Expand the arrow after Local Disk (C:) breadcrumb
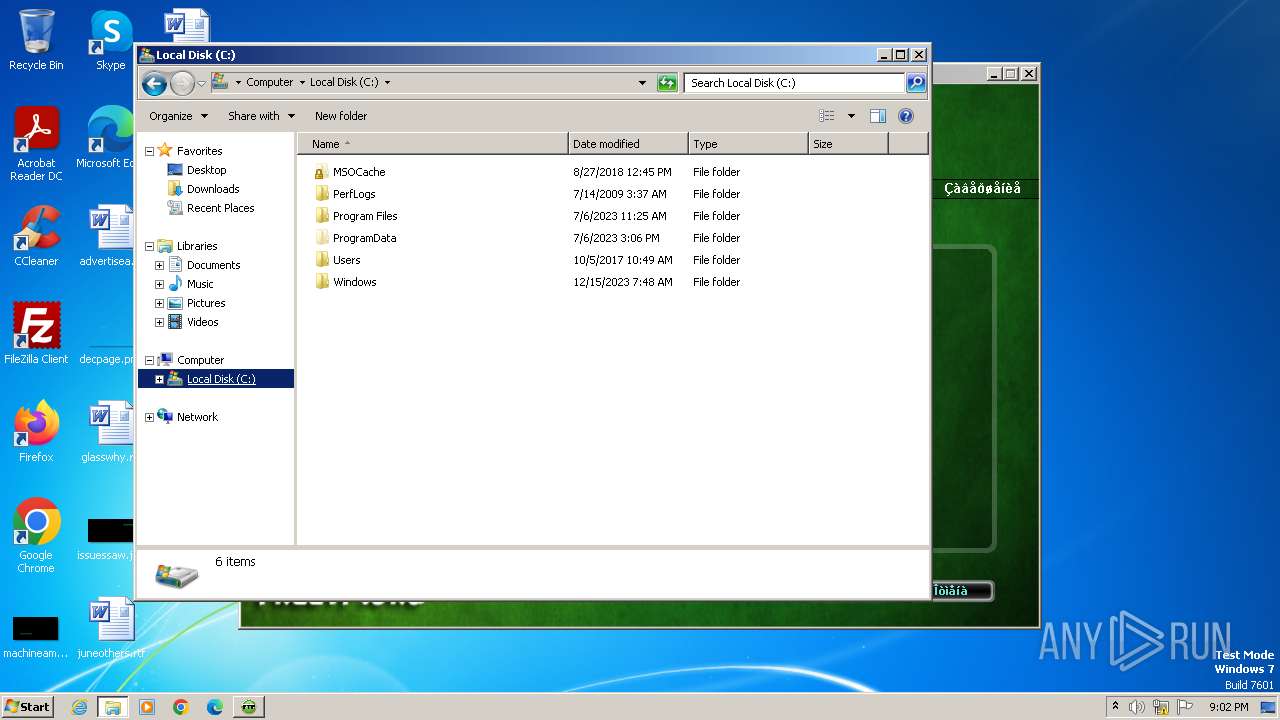Viewport: 1280px width, 720px height. [x=387, y=83]
